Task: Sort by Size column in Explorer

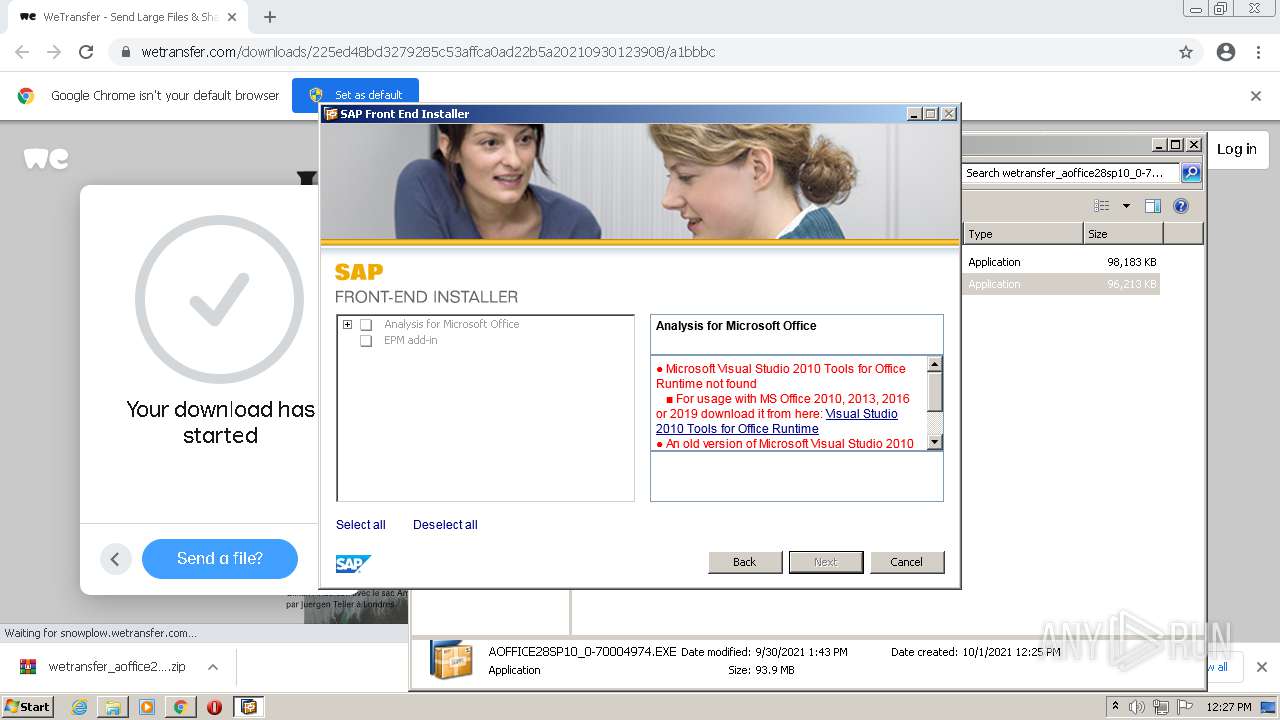Action: (x=1123, y=234)
